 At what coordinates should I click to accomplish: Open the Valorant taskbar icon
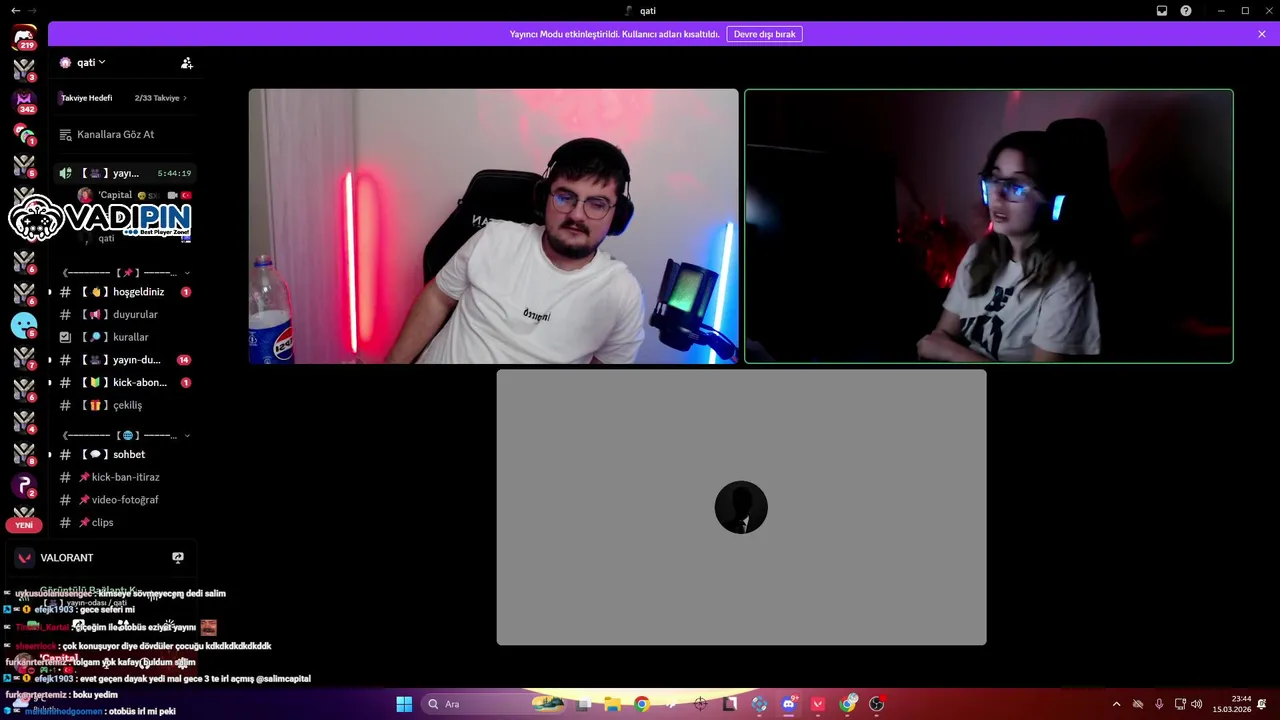coord(818,704)
